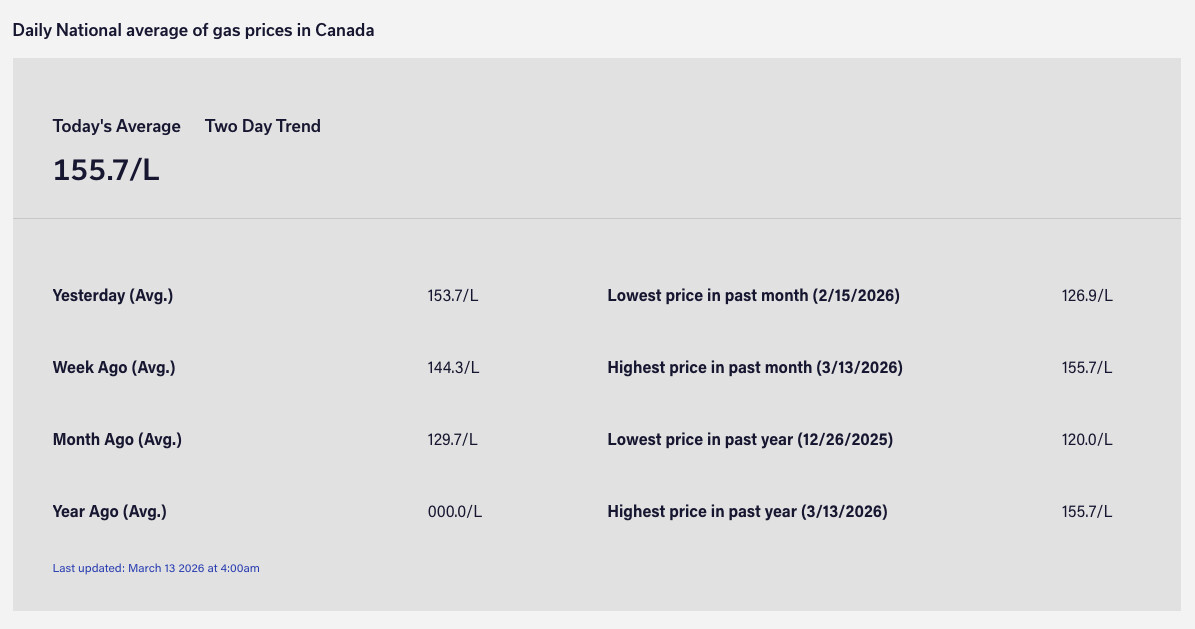This screenshot has height=629, width=1195.
Task: Click the 120.0/L lowest yearly price
Action: [x=1087, y=440]
